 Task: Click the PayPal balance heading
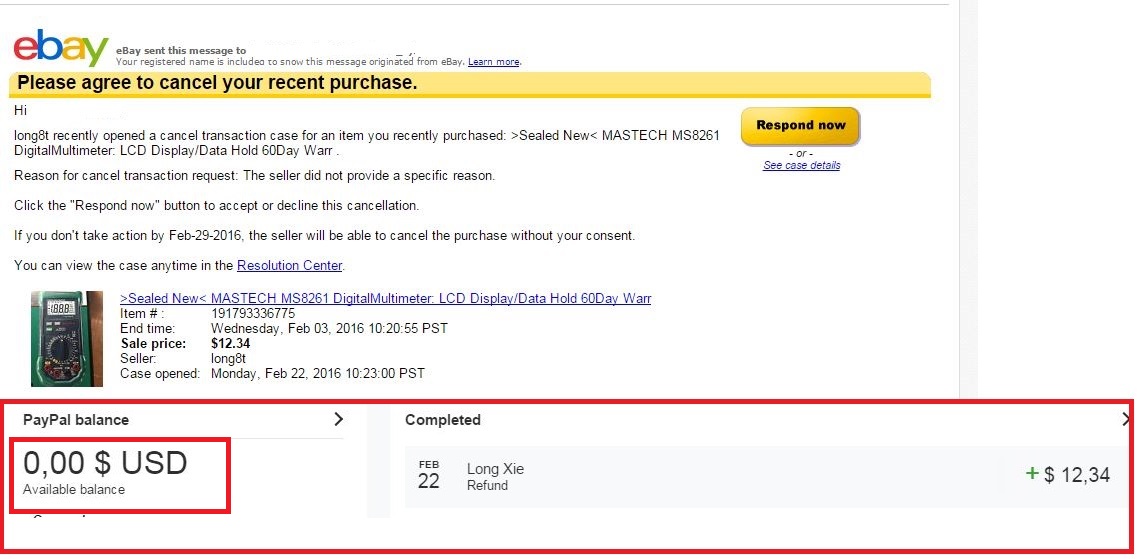(x=76, y=420)
